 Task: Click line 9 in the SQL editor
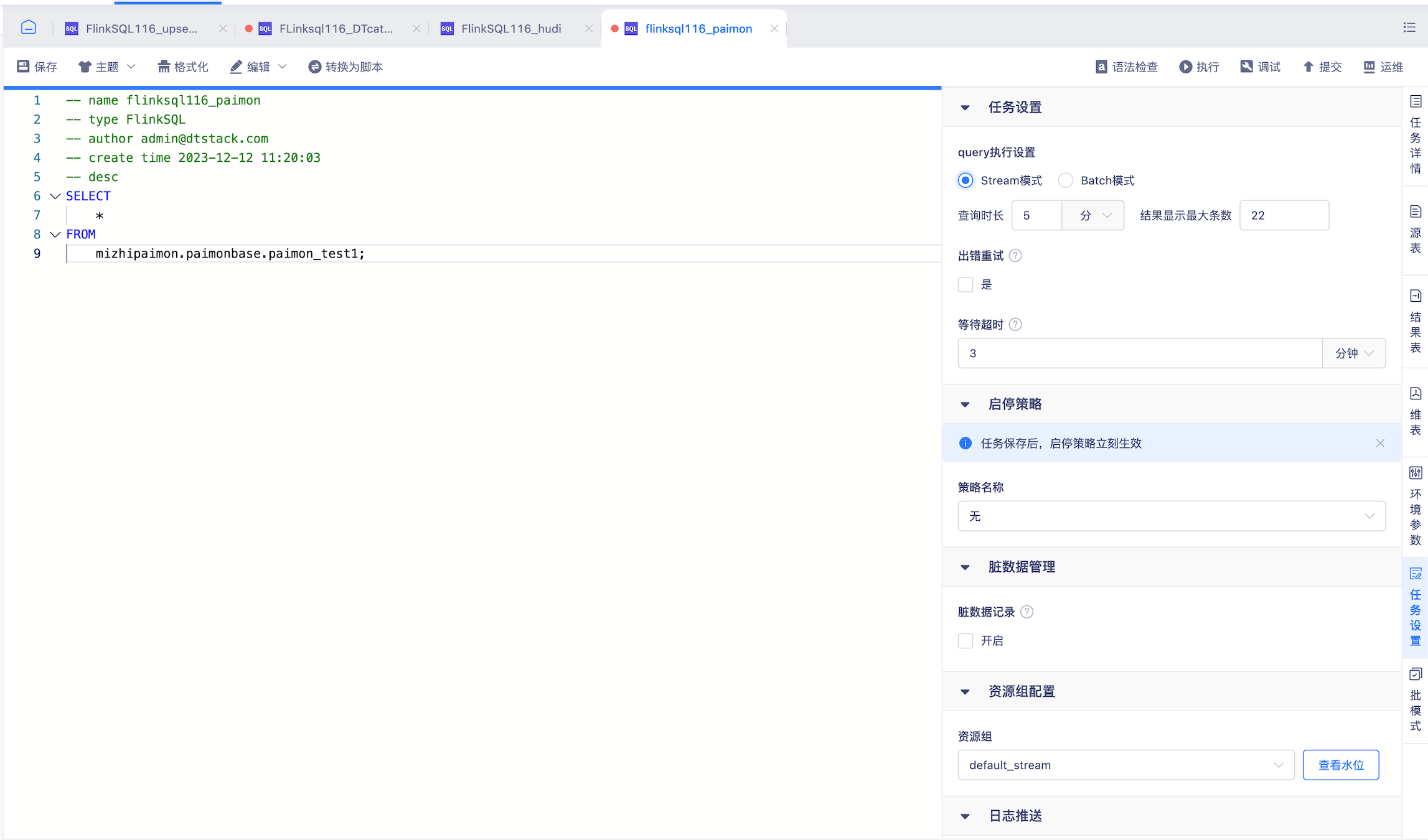coord(503,253)
